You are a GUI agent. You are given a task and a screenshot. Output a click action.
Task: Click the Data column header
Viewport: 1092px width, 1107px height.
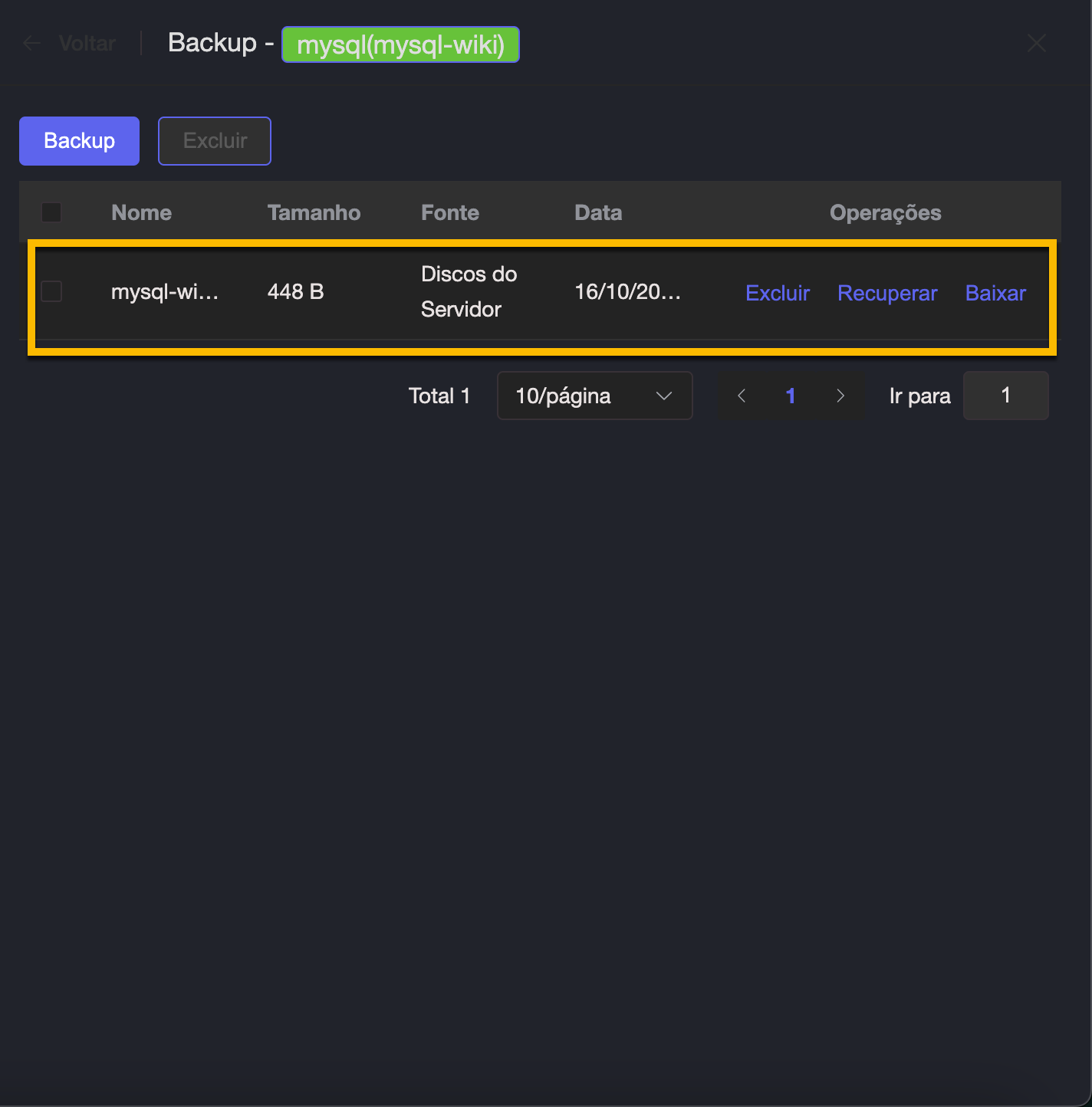click(598, 212)
